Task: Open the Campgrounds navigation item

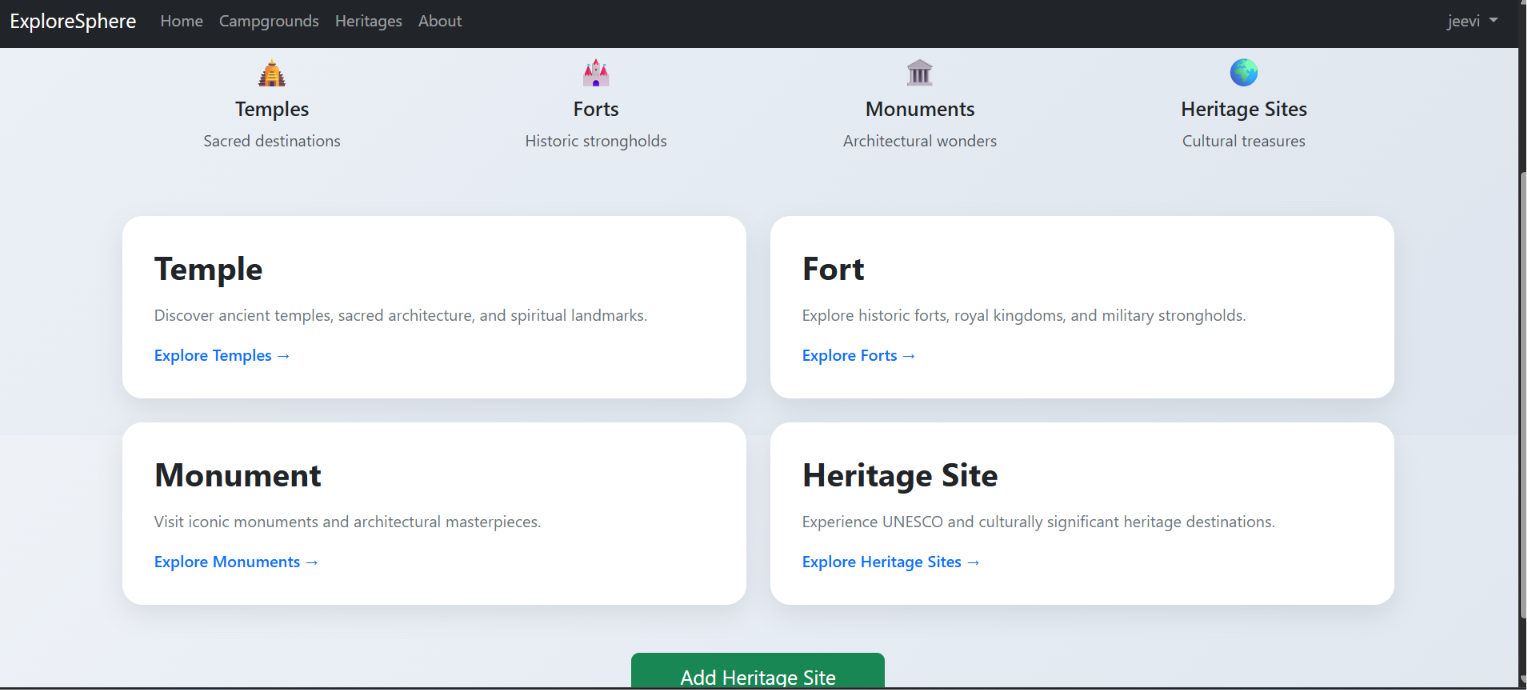Action: click(269, 21)
